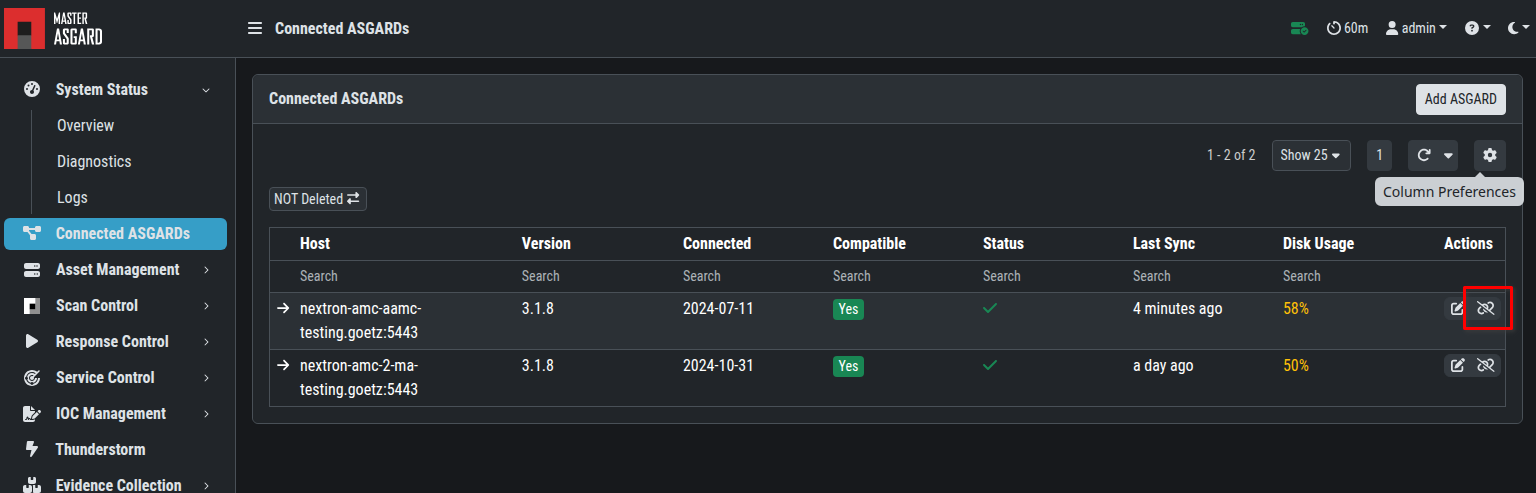
Task: Open Column Preferences gear icon
Action: (x=1490, y=155)
